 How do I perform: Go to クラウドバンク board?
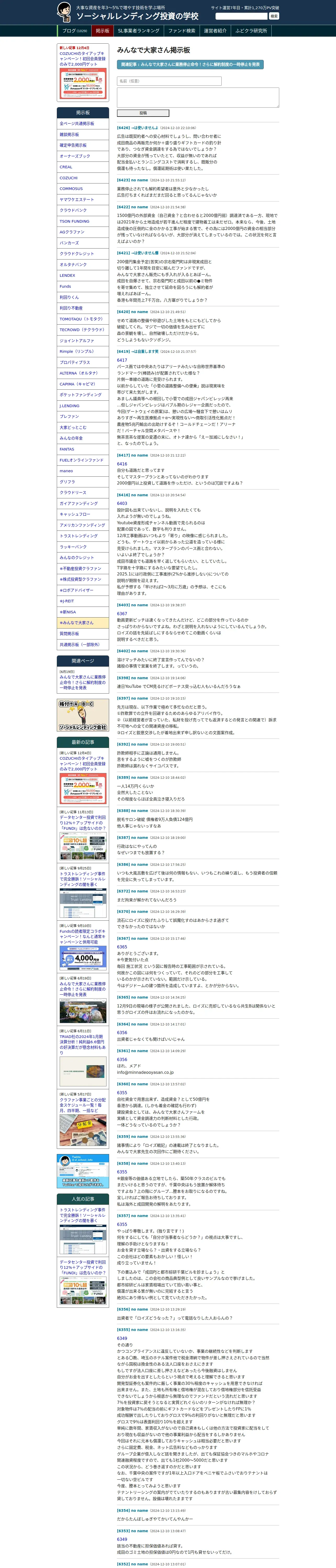click(83, 211)
